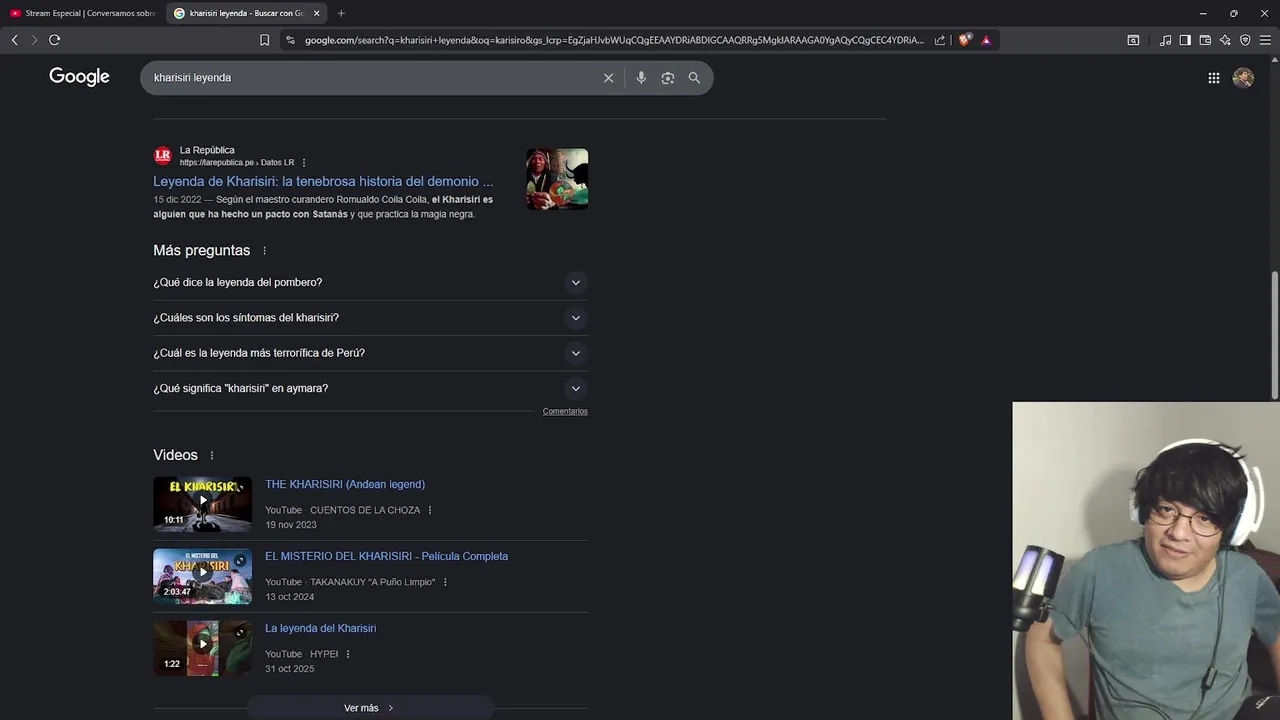This screenshot has width=1280, height=720.
Task: Bookmark this page with the bookmark icon
Action: click(264, 40)
